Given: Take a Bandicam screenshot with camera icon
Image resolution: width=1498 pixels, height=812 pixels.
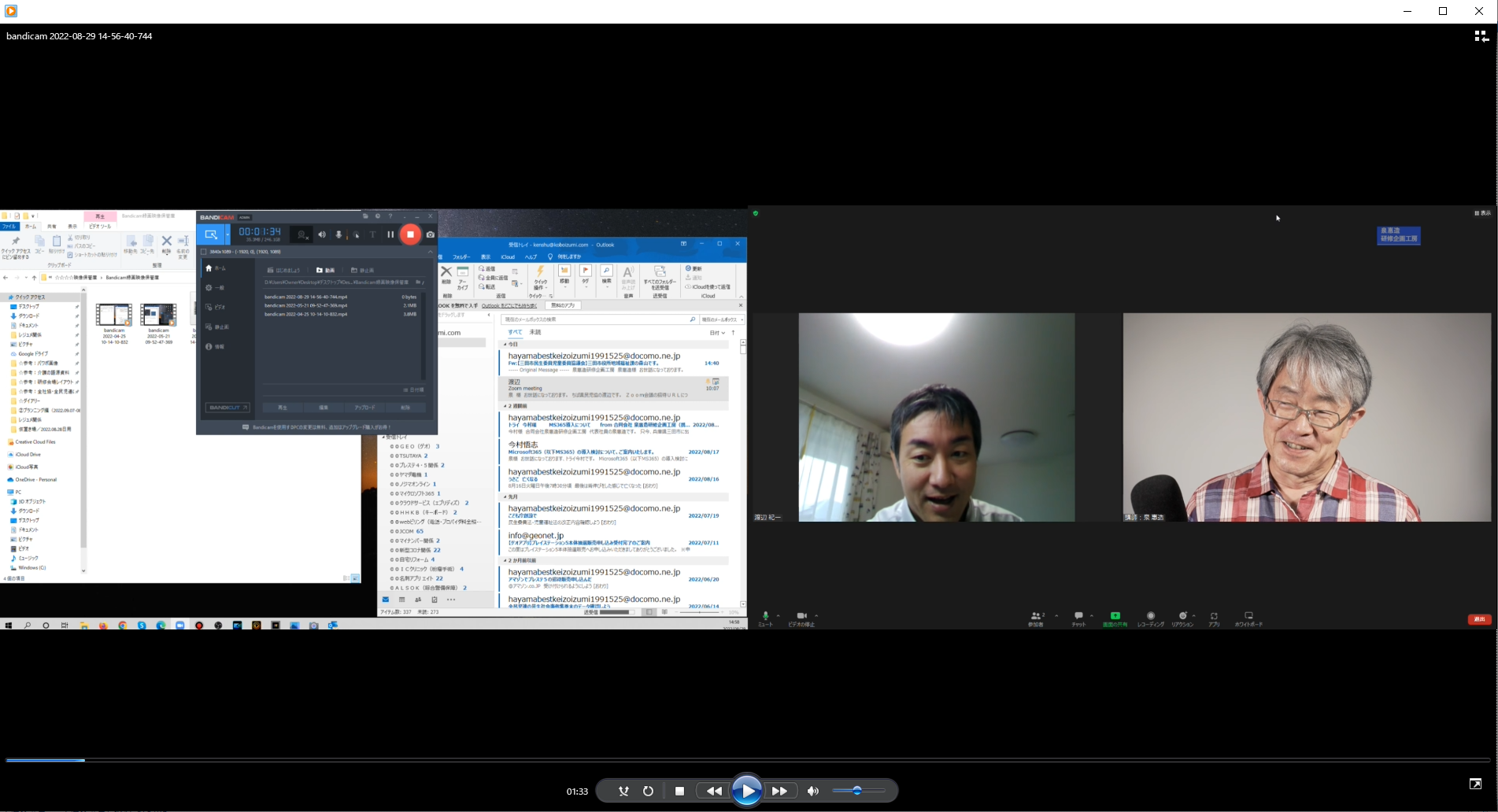Looking at the screenshot, I should tap(430, 234).
